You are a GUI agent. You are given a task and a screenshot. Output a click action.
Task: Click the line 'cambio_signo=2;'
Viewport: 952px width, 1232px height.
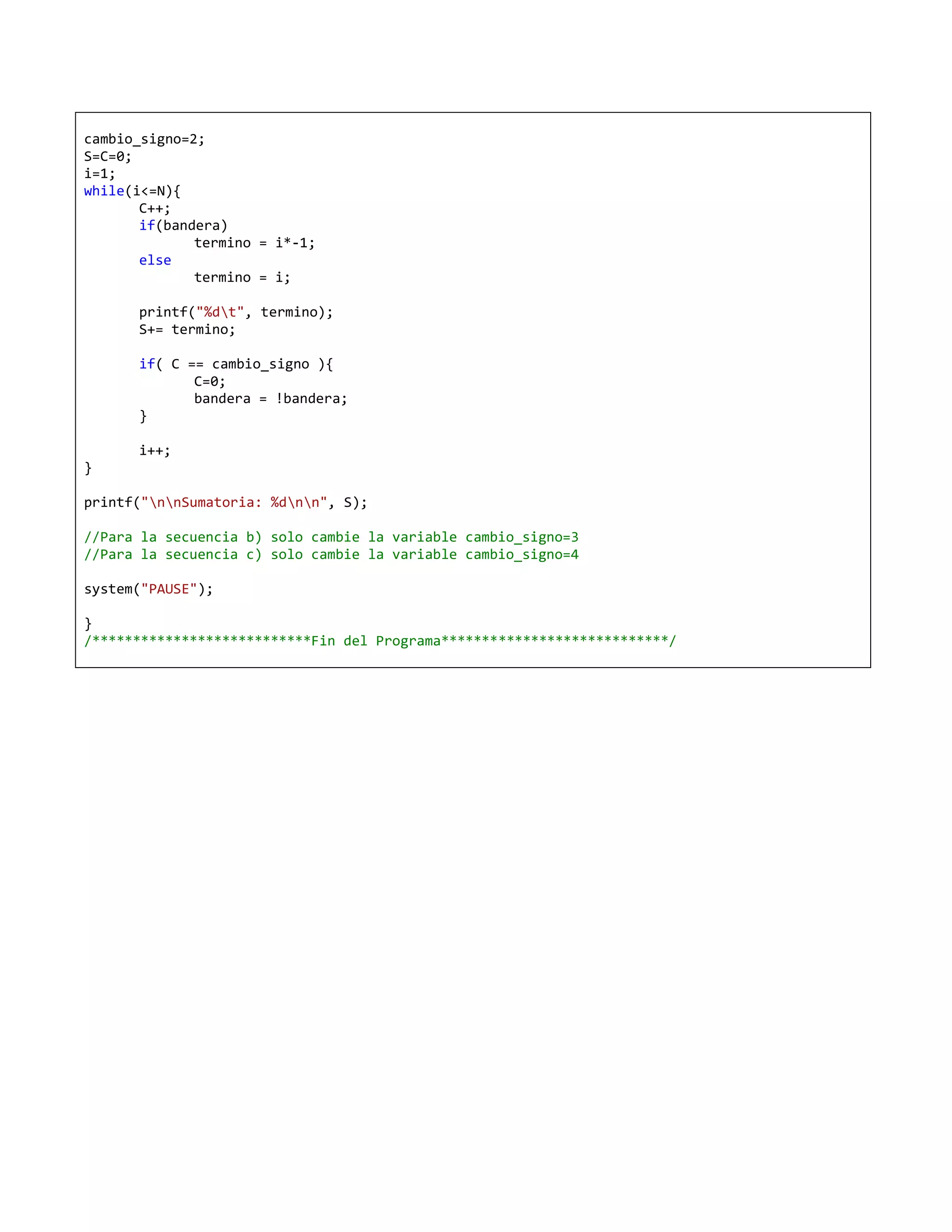tap(145, 139)
